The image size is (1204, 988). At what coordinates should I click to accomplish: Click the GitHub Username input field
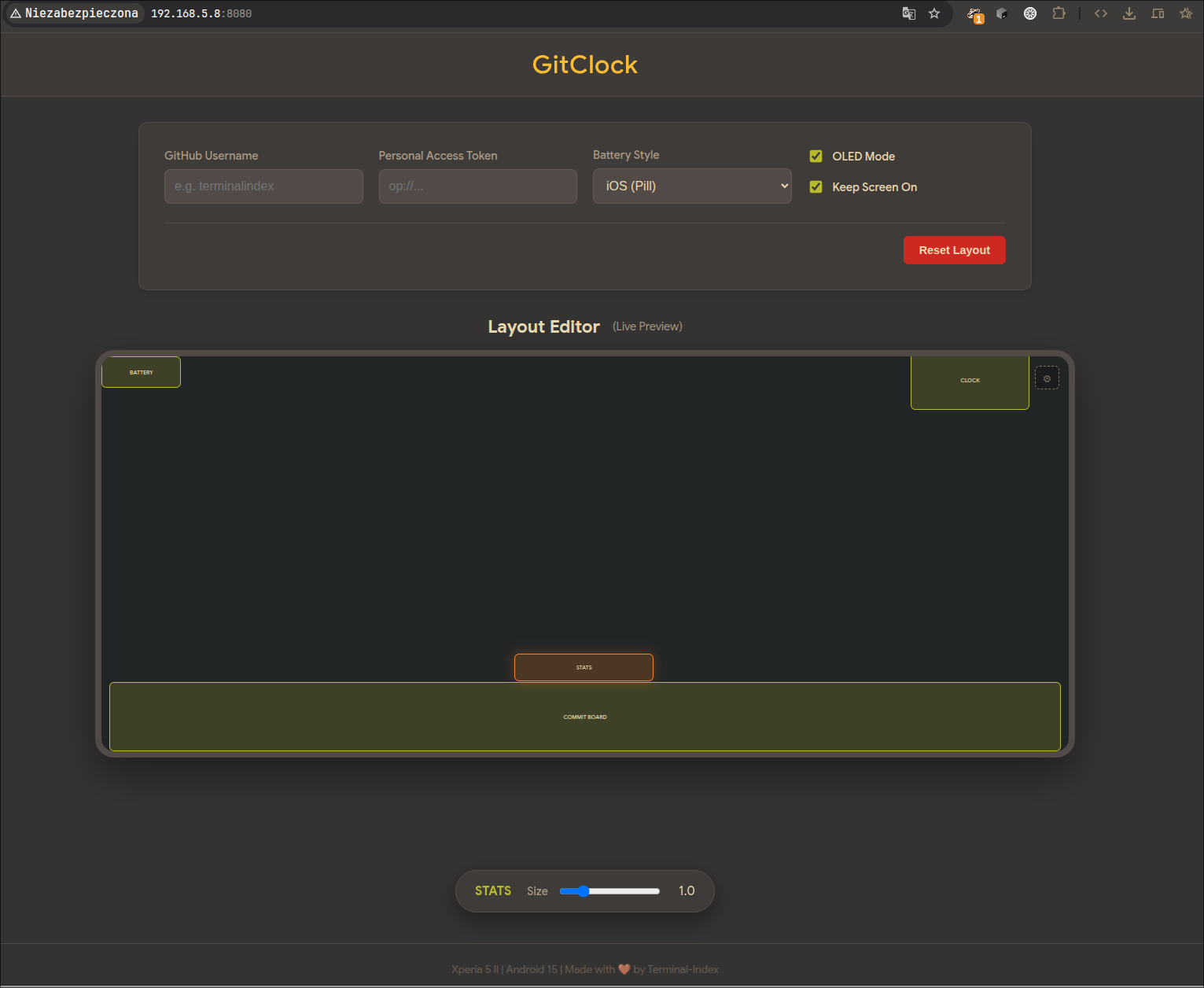click(263, 186)
